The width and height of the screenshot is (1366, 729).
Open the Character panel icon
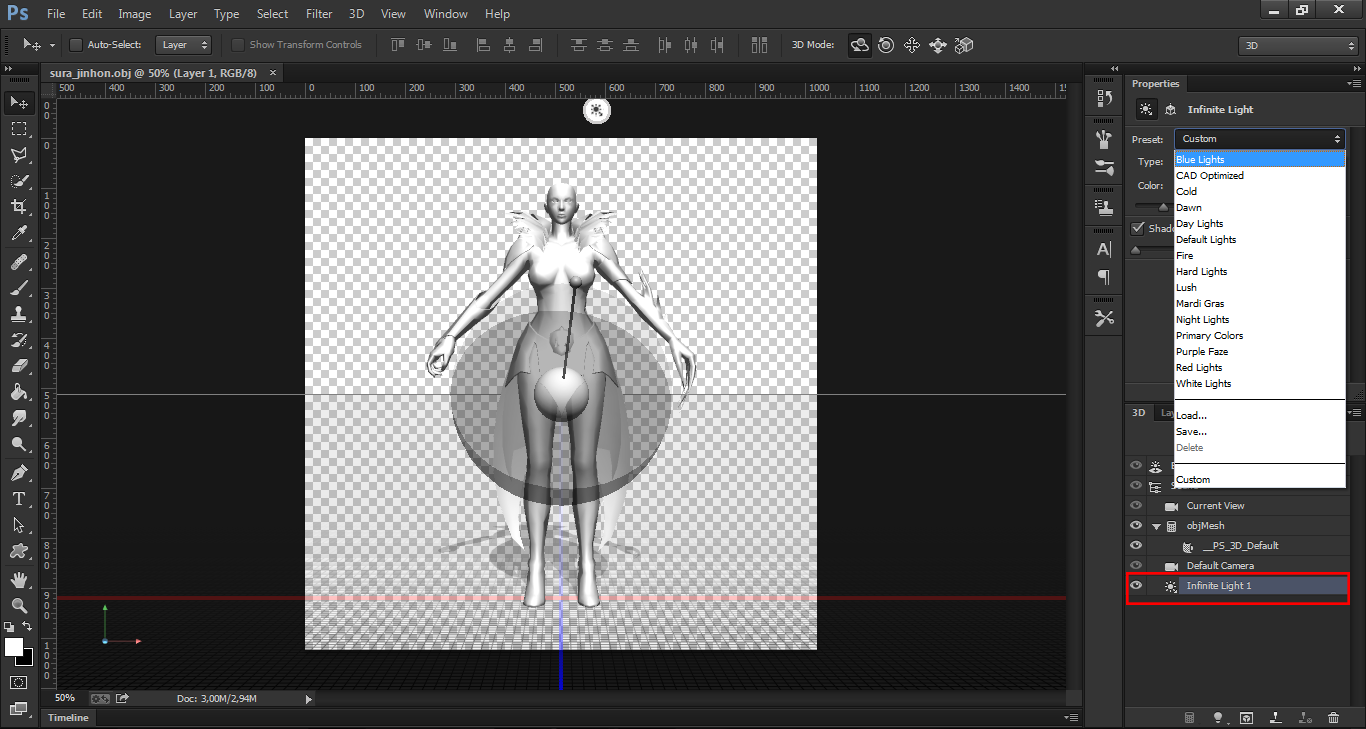click(1104, 249)
